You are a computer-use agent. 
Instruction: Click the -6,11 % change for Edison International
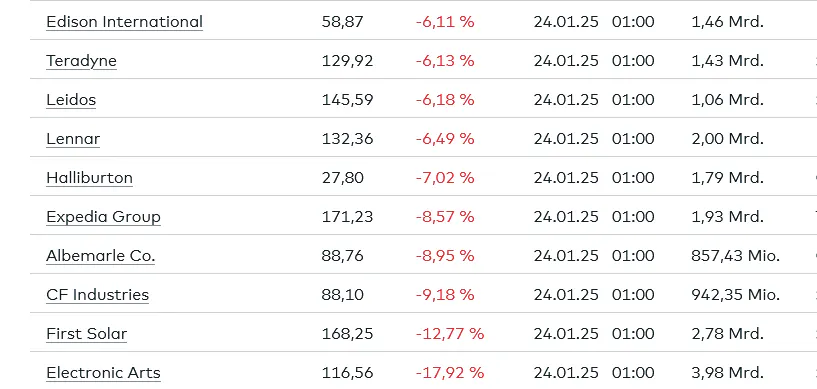[445, 22]
